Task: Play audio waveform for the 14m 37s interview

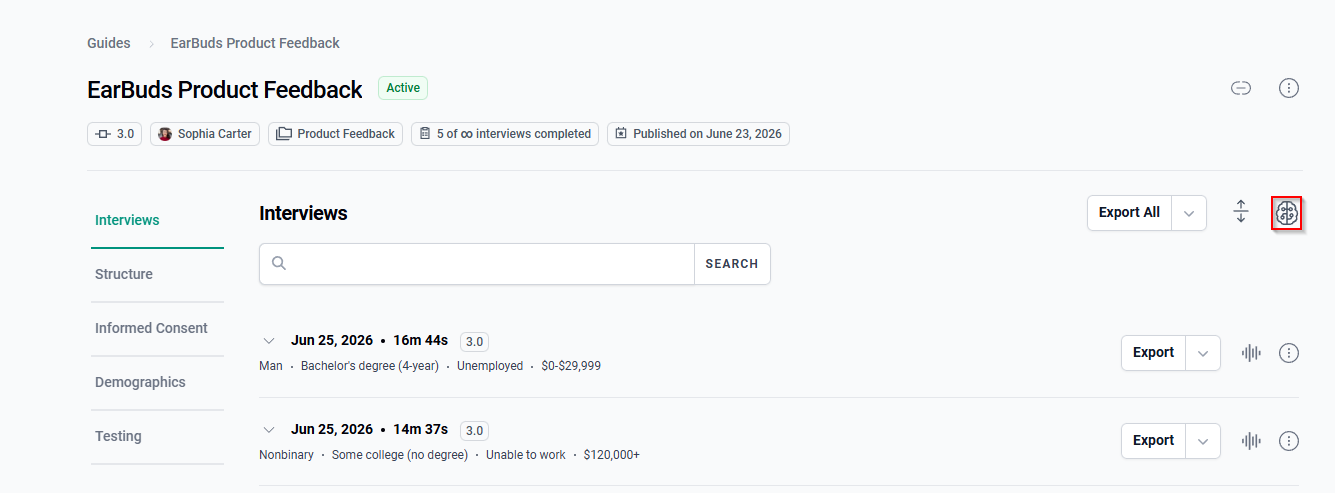Action: point(1251,441)
